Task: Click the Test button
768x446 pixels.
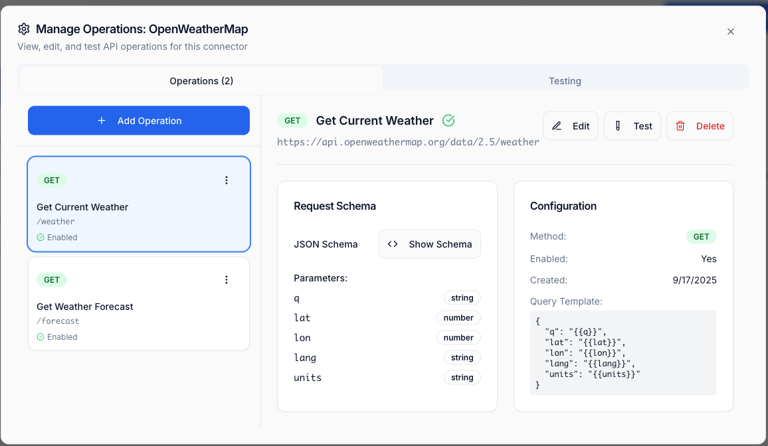Action: (x=632, y=126)
